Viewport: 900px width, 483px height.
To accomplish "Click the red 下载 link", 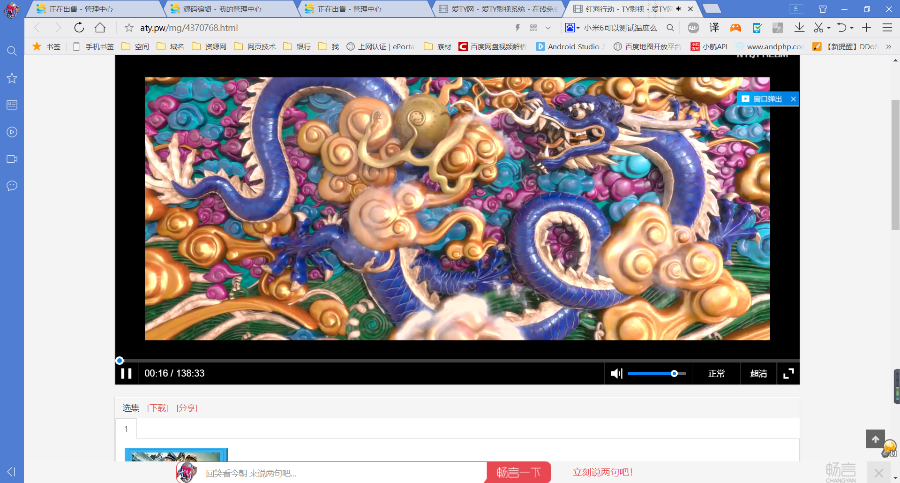I will pos(157,408).
